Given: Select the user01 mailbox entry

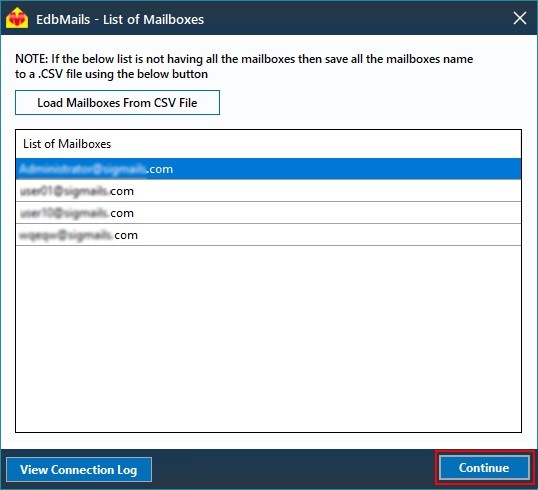Looking at the screenshot, I should point(268,191).
